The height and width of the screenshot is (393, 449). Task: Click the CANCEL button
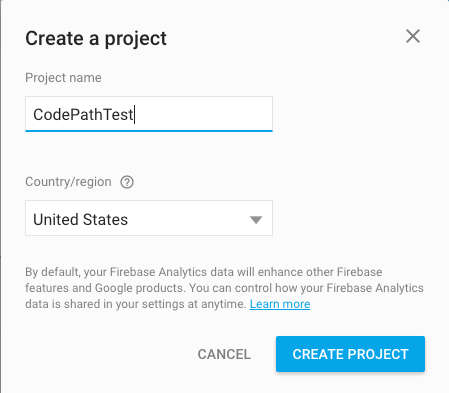tap(224, 354)
